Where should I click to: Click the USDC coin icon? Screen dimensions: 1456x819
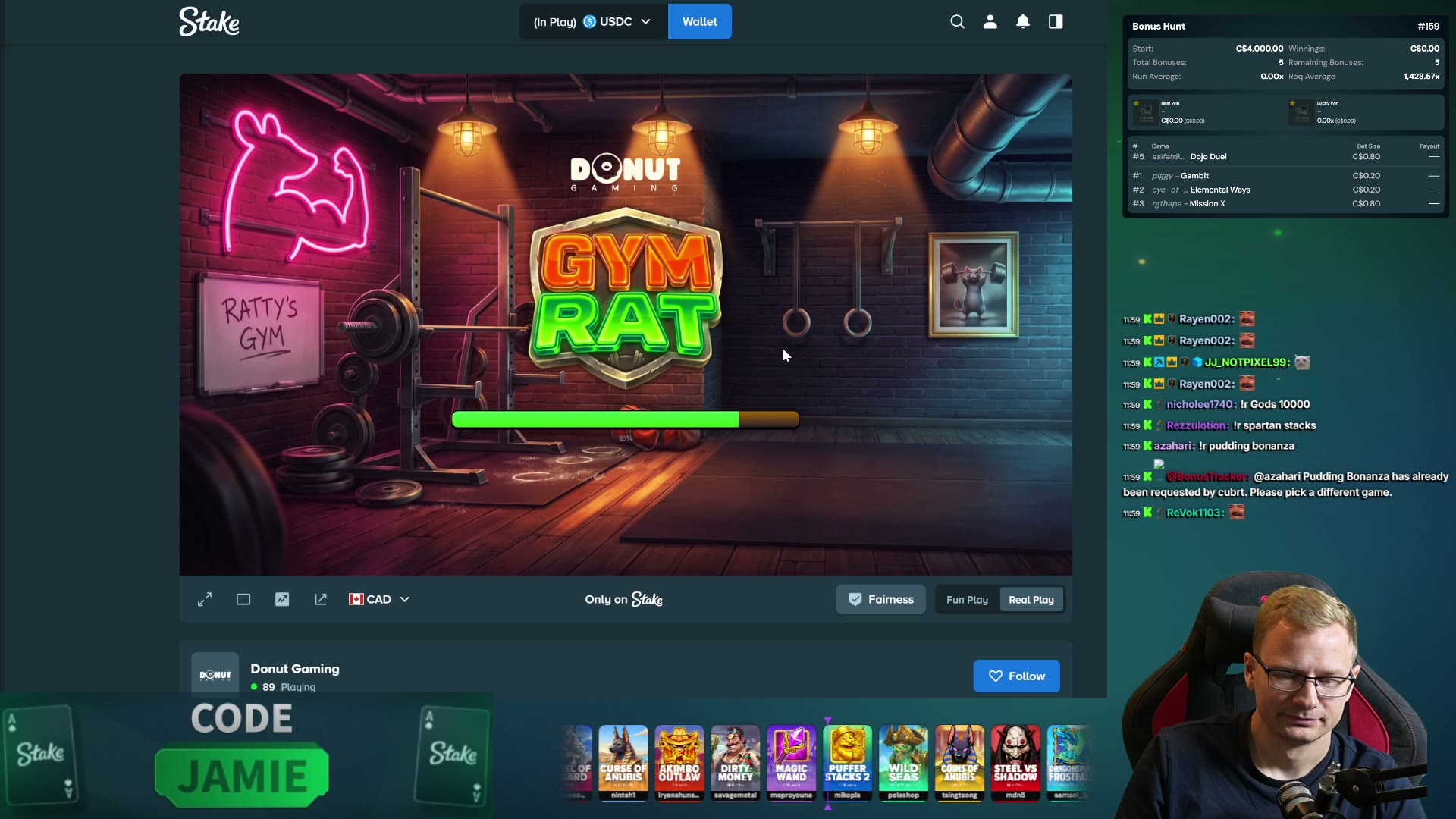click(x=589, y=21)
